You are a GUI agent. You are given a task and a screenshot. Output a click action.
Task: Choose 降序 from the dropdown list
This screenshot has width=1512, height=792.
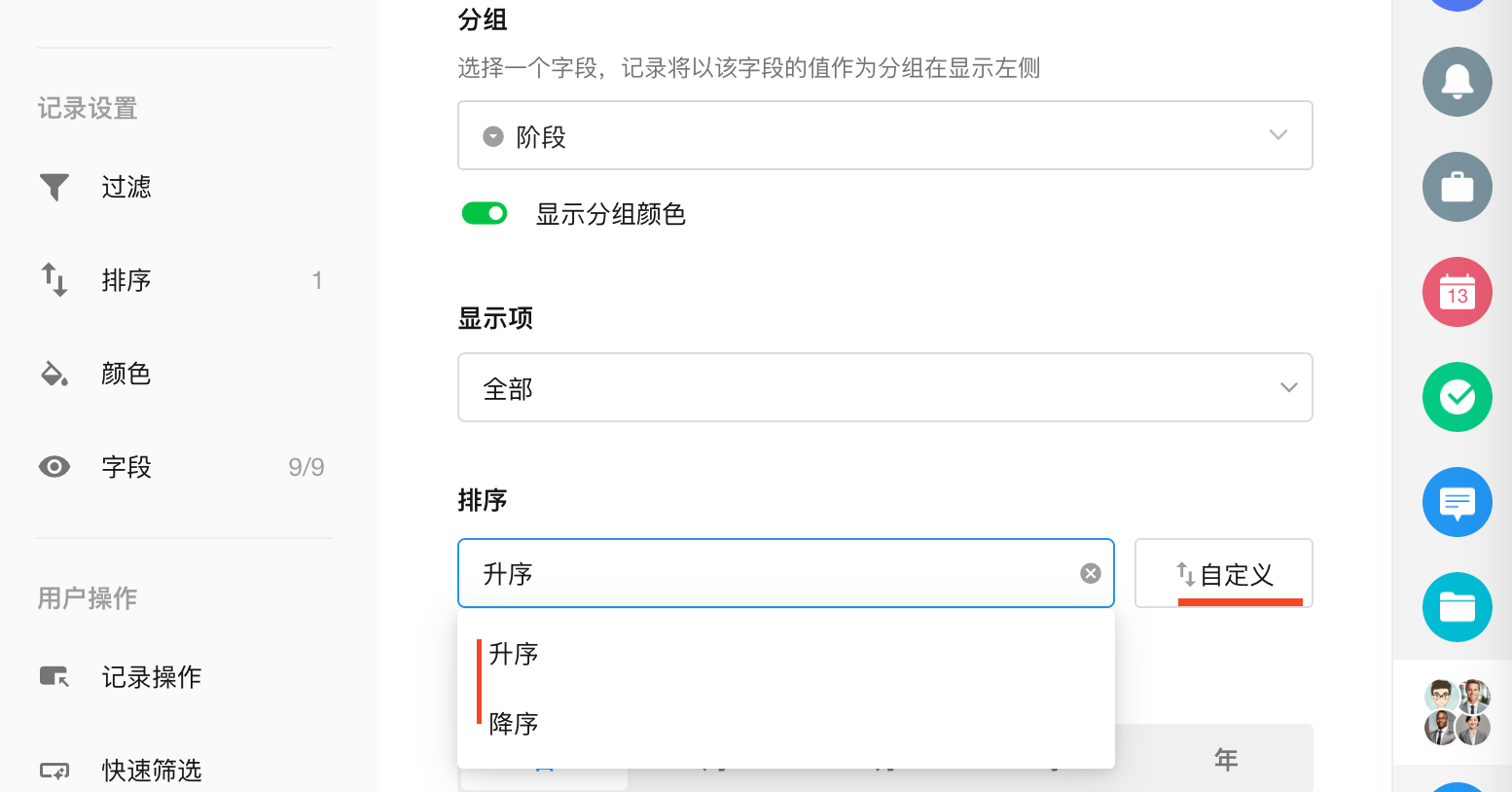pos(514,724)
